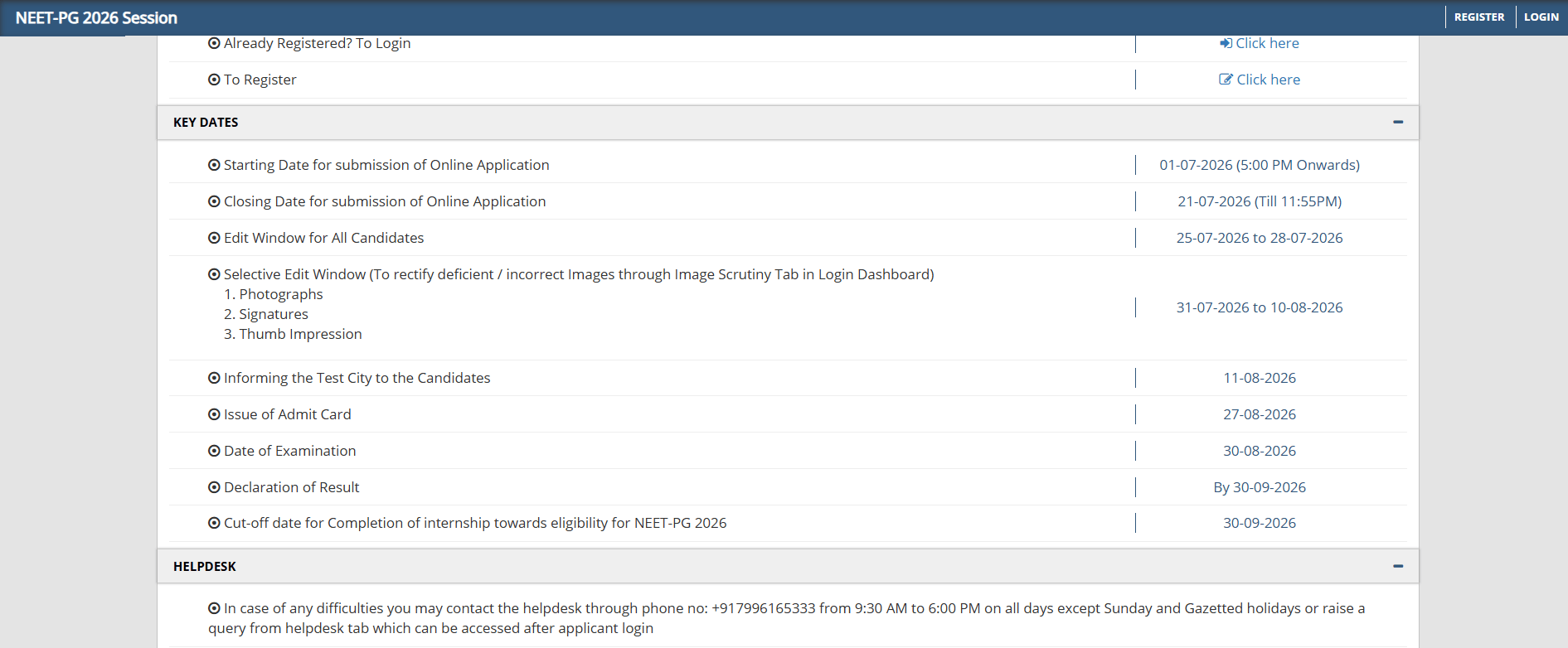Open the REGISTER link in header
Image resolution: width=1568 pixels, height=648 pixels.
[x=1479, y=17]
